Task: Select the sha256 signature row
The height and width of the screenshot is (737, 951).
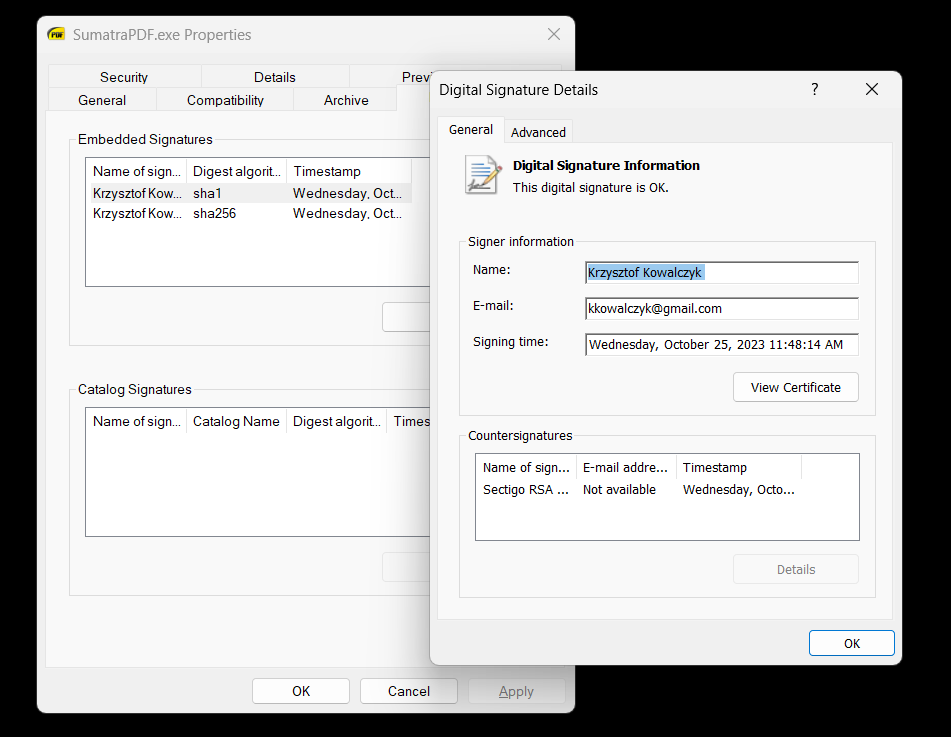Action: coord(251,214)
